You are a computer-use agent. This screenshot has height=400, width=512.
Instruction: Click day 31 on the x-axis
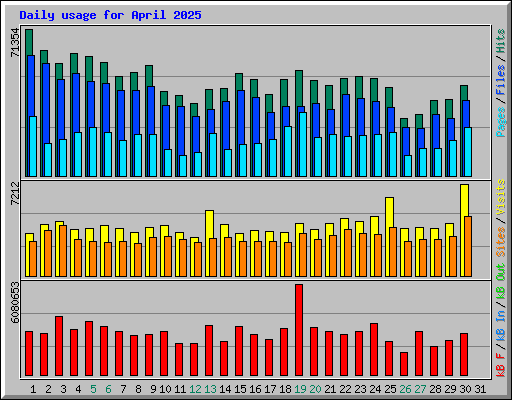tap(480, 389)
